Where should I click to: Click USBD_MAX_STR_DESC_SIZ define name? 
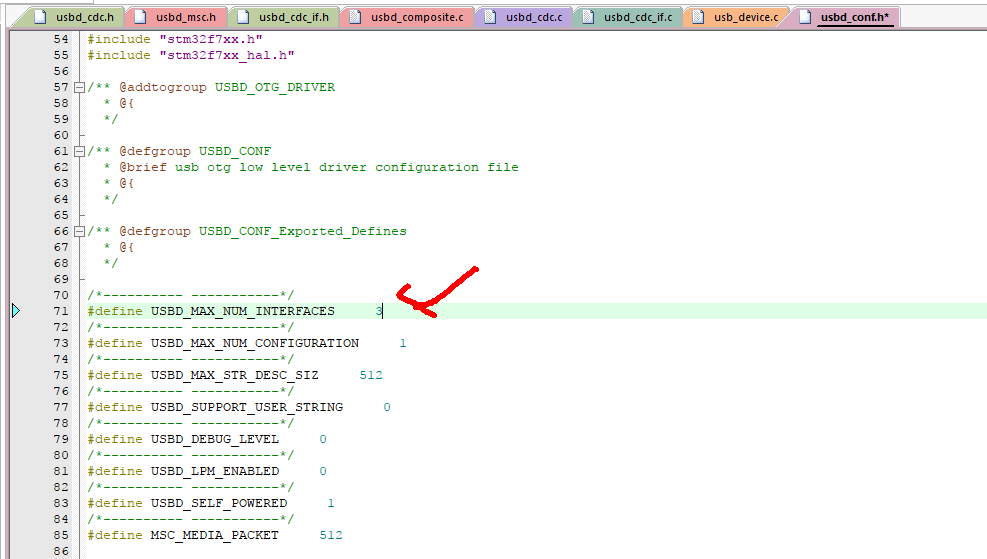(x=234, y=375)
